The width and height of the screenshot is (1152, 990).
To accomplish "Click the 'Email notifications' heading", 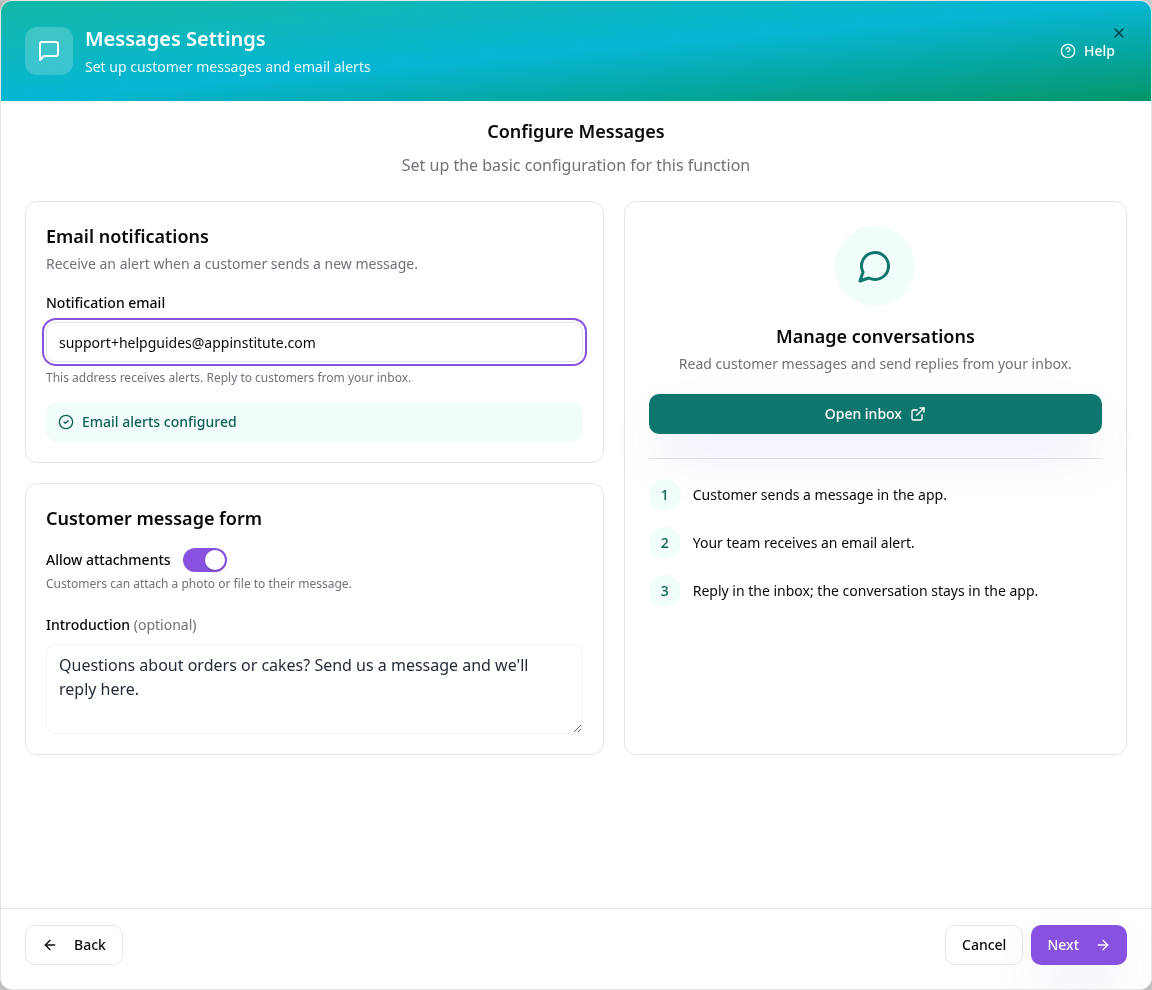I will point(127,236).
